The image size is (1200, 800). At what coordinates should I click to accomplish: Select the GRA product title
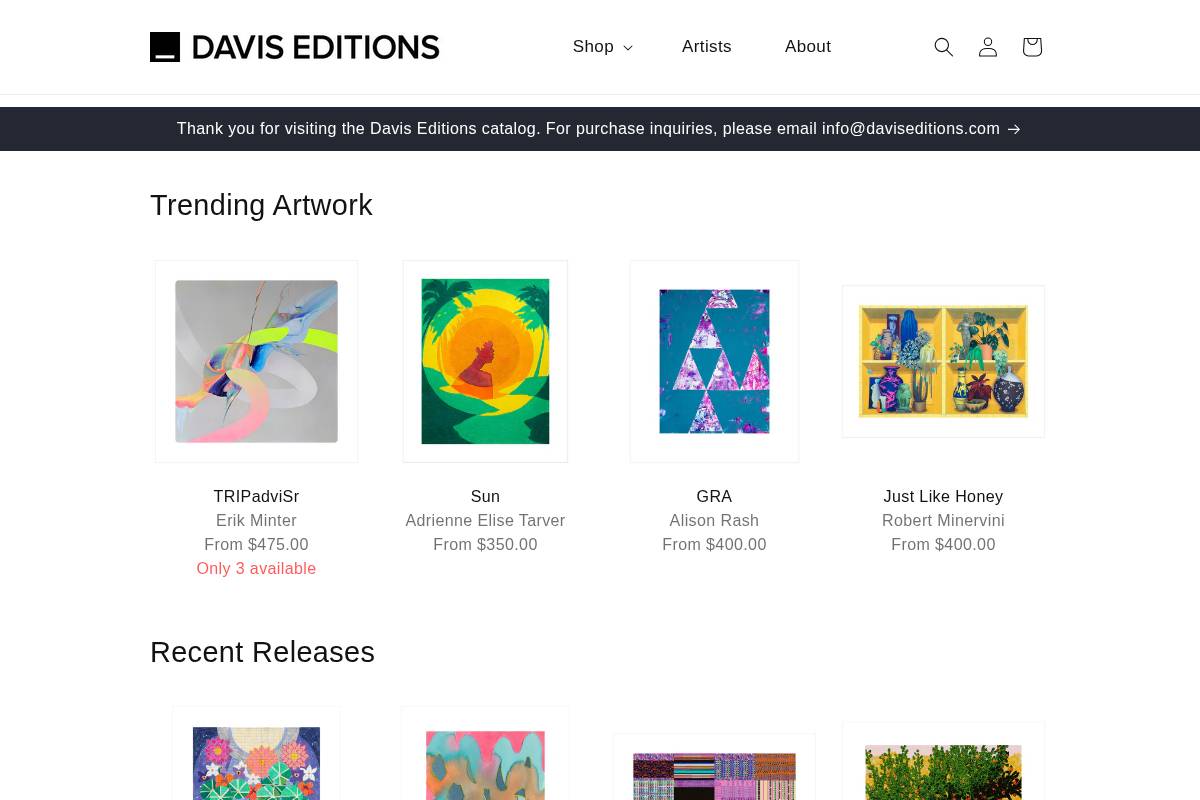(x=714, y=496)
